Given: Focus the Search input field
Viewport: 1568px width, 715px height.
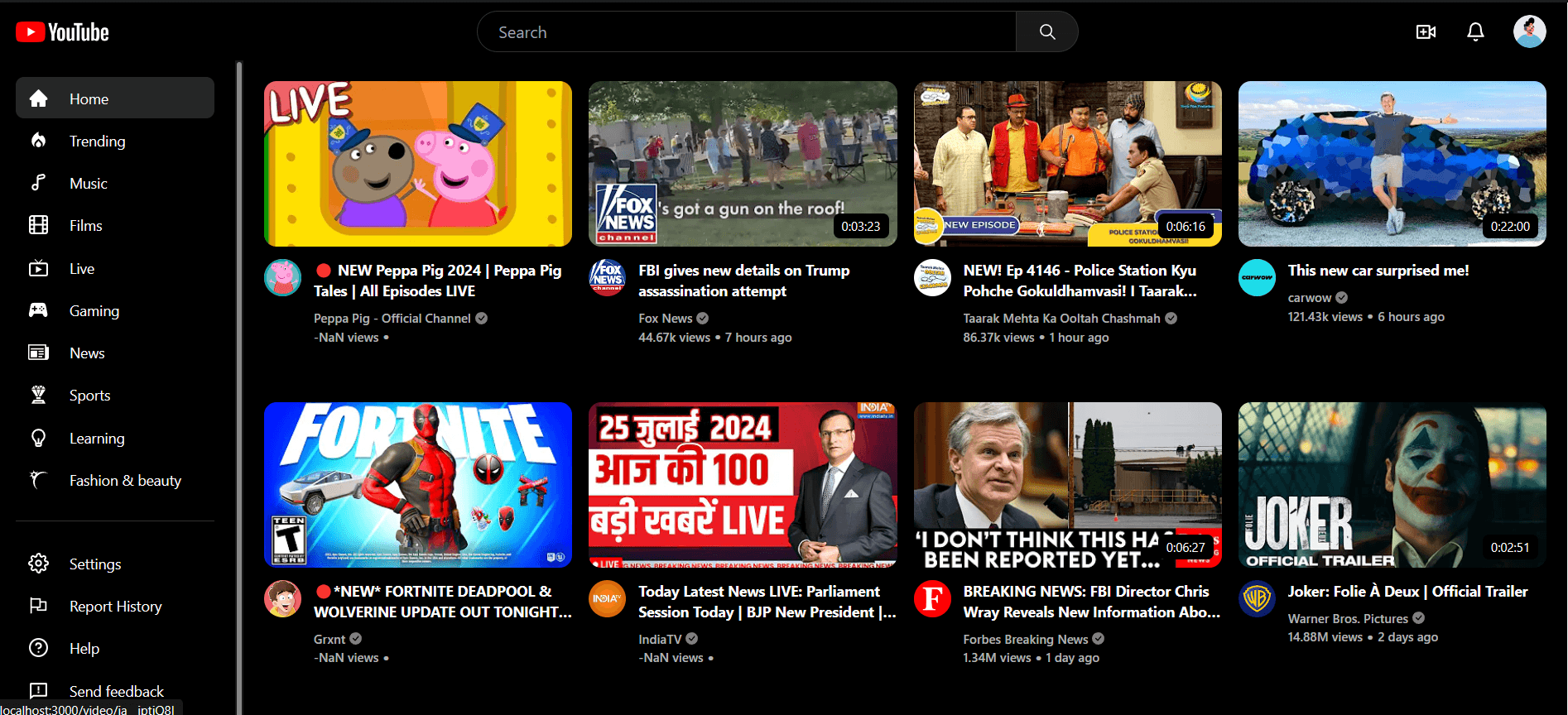Looking at the screenshot, I should tap(747, 32).
